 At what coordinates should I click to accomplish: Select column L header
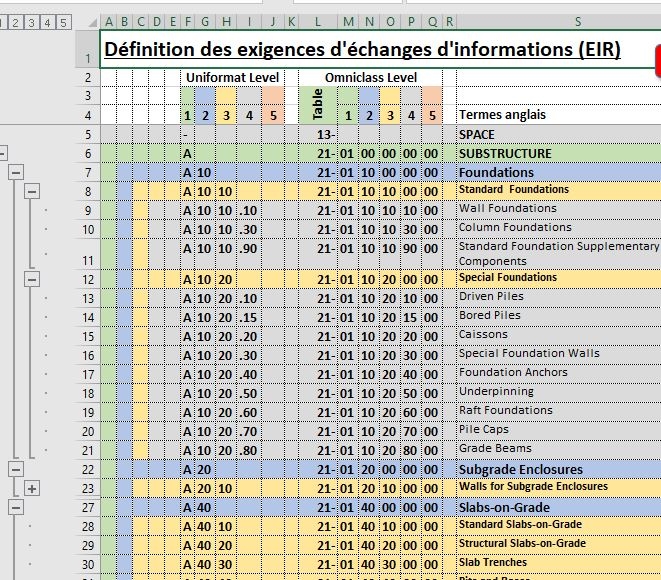click(317, 22)
